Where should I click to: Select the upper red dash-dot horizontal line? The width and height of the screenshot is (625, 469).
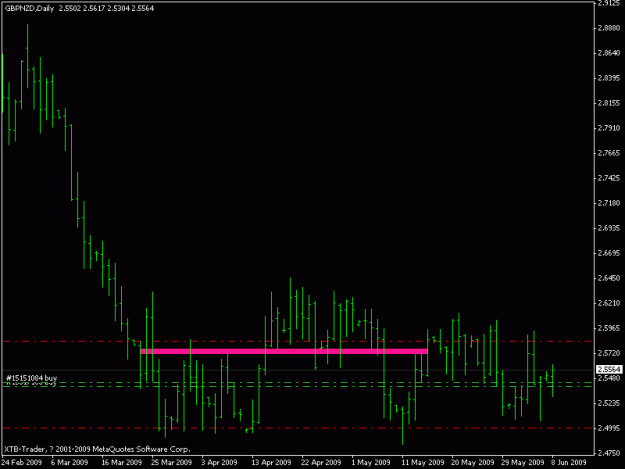point(297,341)
